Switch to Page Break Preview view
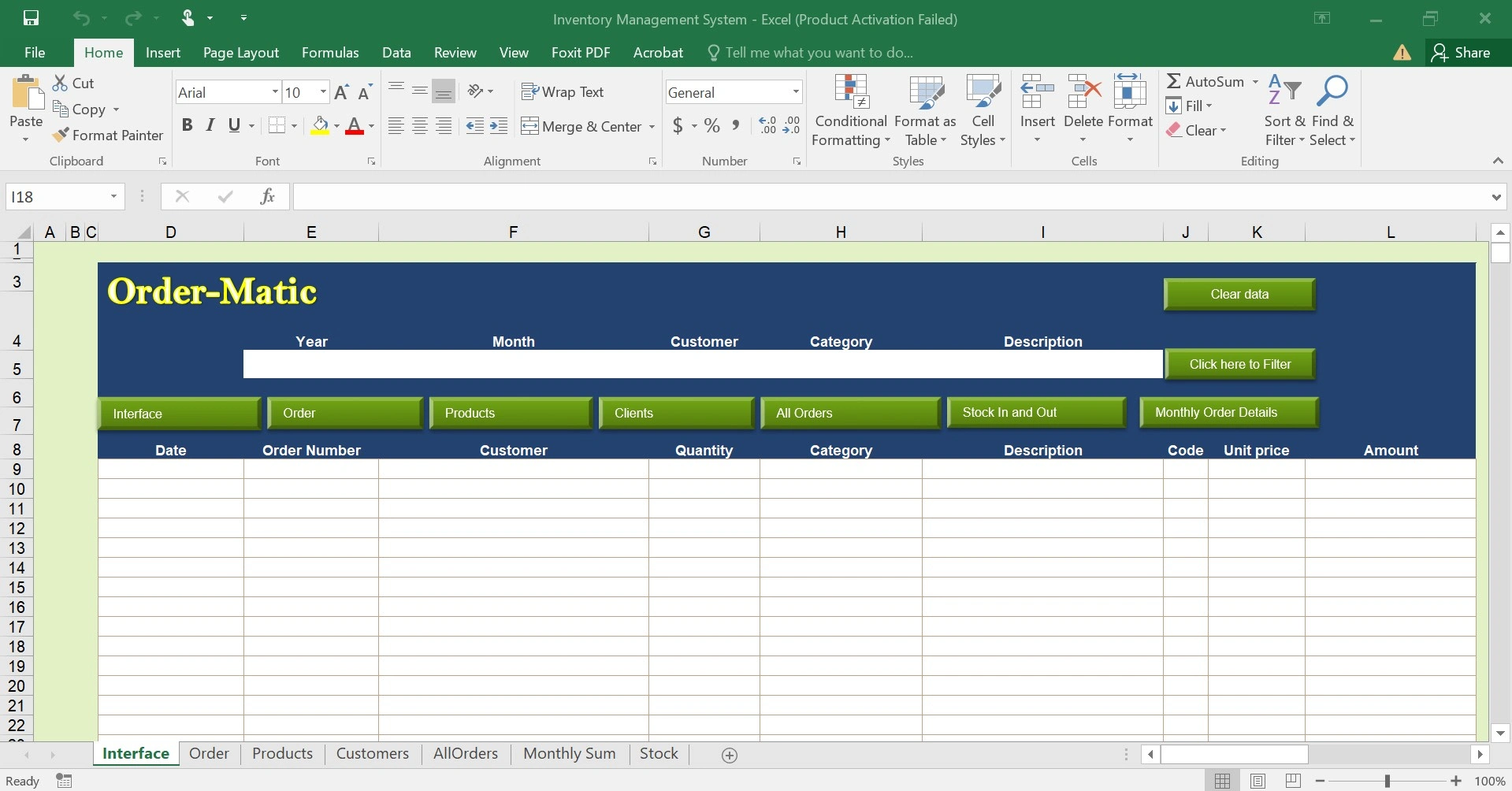 [x=1293, y=781]
